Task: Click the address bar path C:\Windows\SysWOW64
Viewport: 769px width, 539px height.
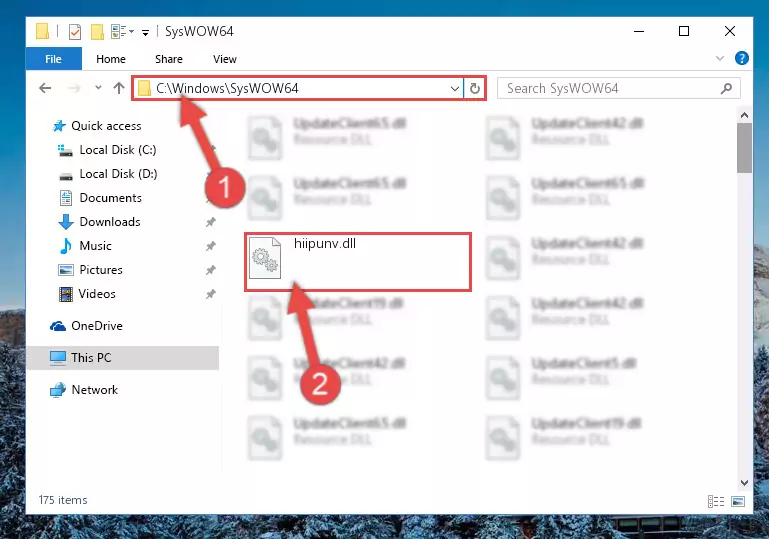Action: point(227,88)
